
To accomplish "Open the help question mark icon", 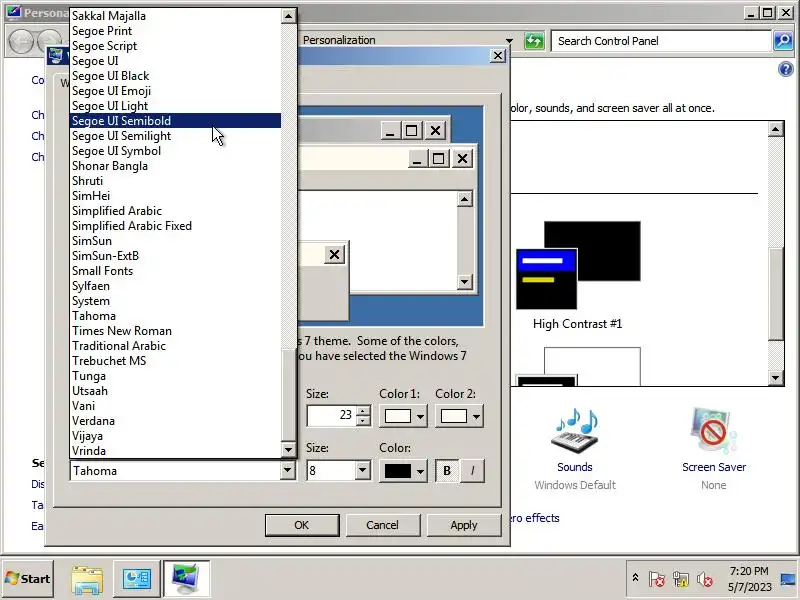I will (x=786, y=69).
